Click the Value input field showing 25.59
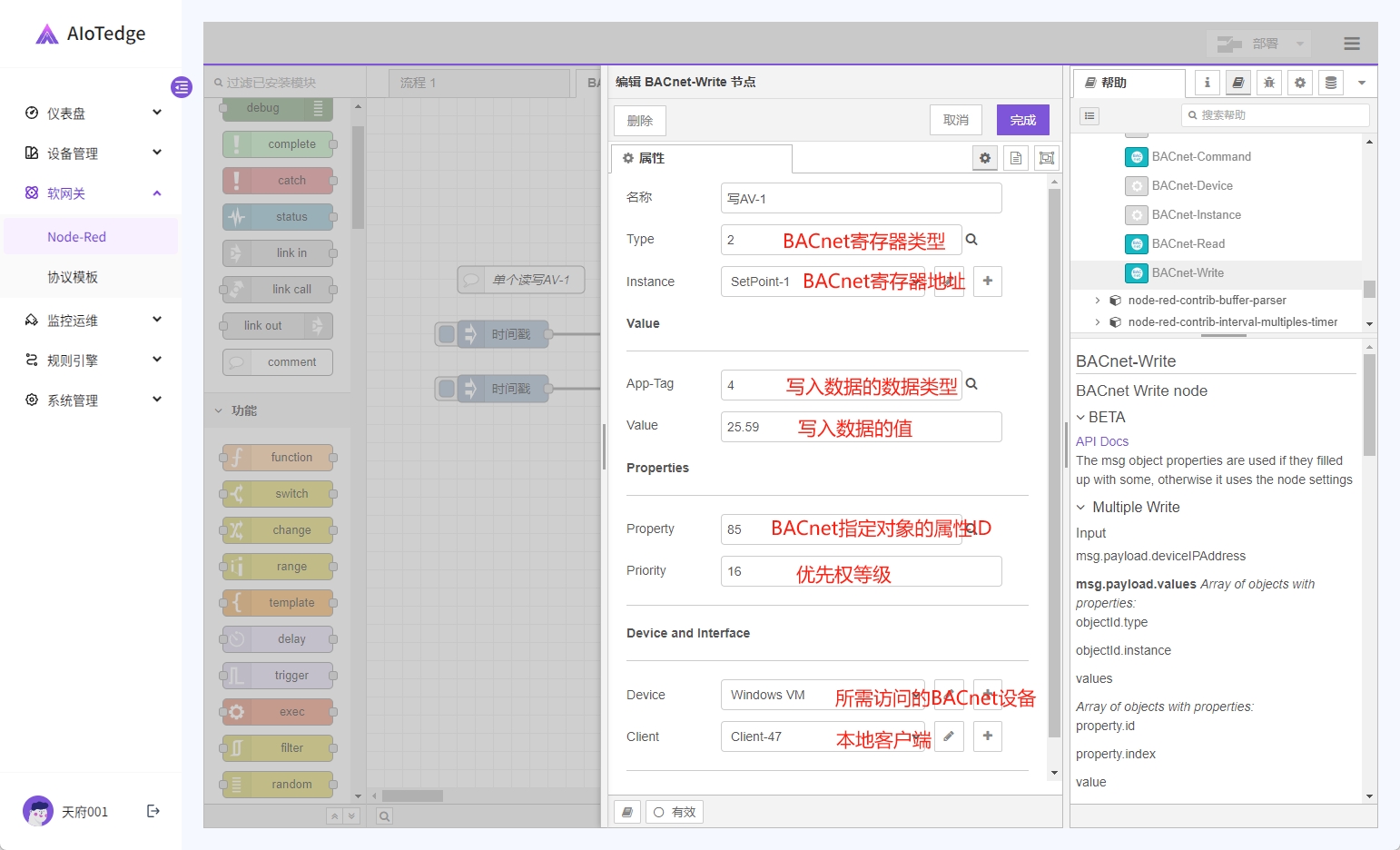 [860, 427]
